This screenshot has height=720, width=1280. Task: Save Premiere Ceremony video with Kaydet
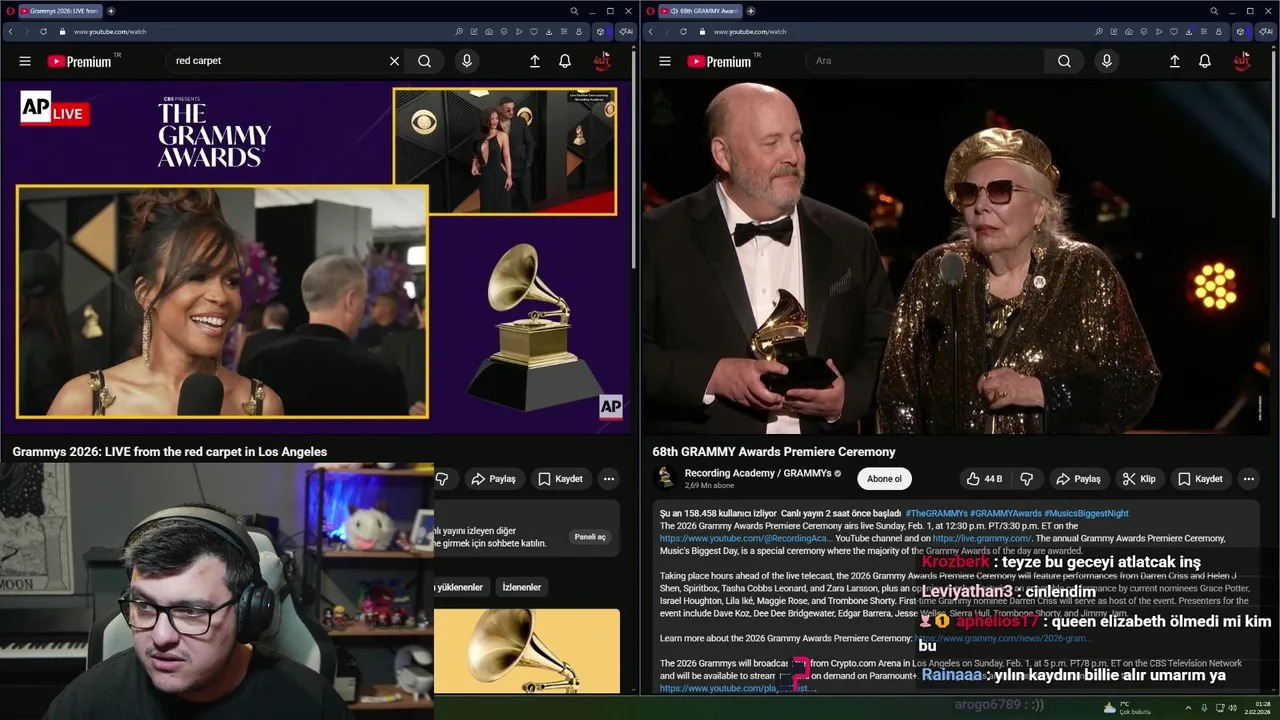point(1200,479)
